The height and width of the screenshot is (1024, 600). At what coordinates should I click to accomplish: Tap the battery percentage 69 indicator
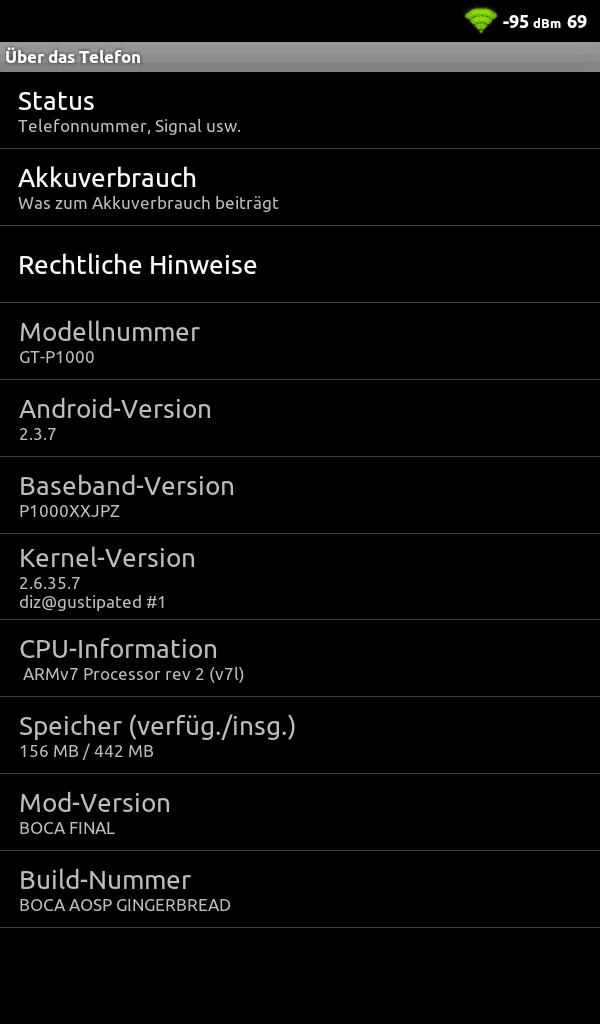click(x=576, y=22)
